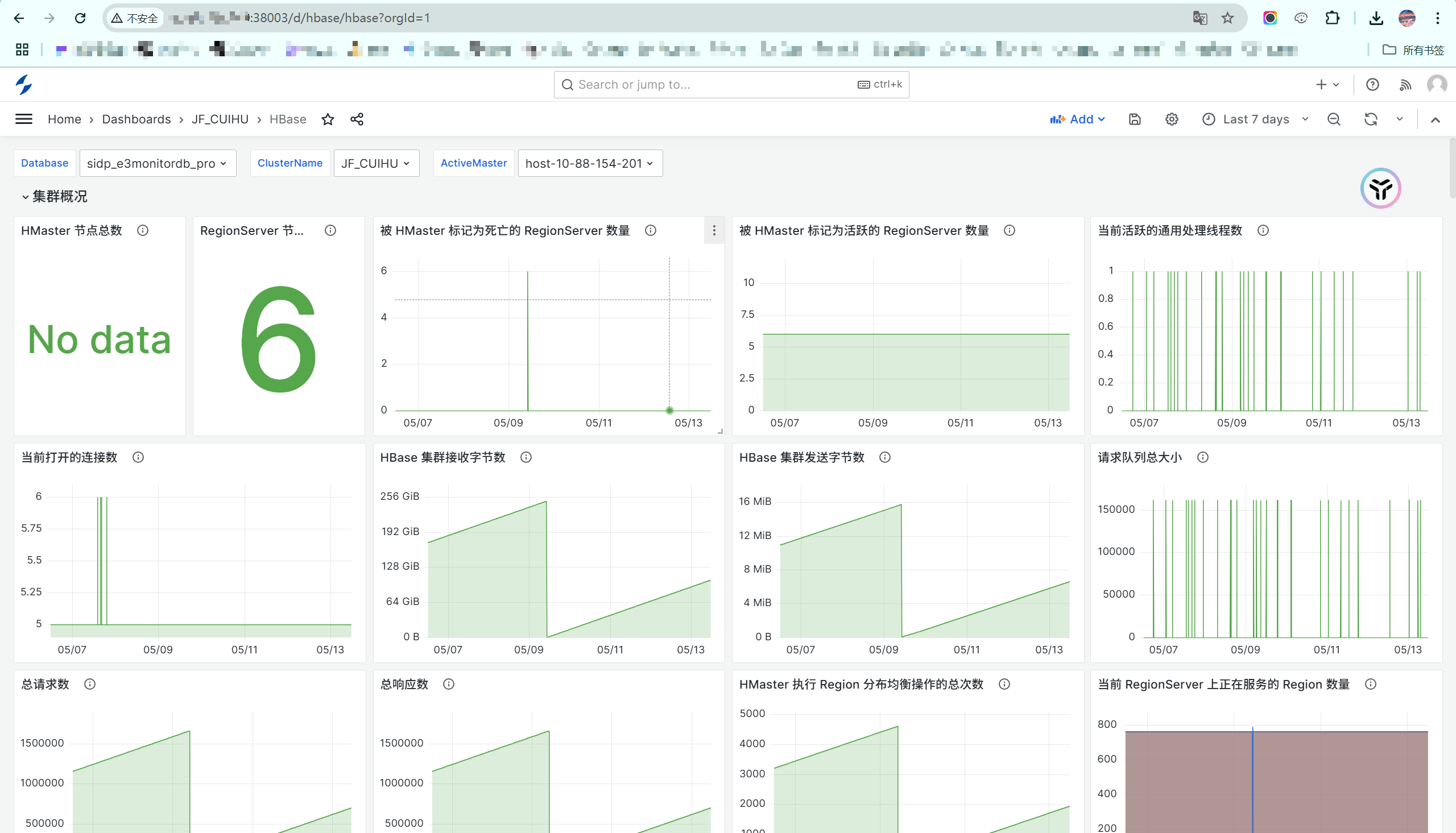Click into the Search or jump to field
The height and width of the screenshot is (833, 1456).
tap(686, 84)
